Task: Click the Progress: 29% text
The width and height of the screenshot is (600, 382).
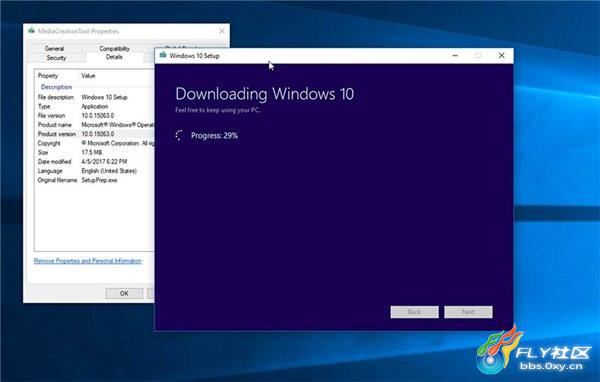Action: pyautogui.click(x=214, y=135)
